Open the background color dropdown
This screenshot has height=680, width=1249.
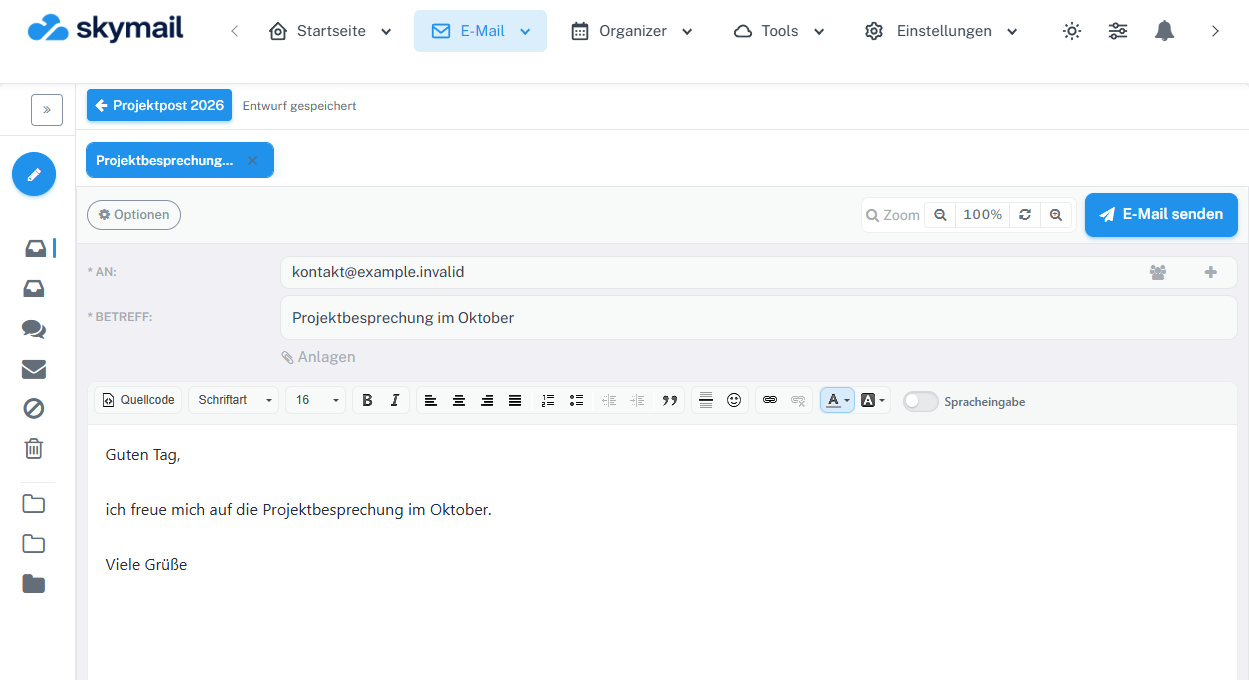pyautogui.click(x=873, y=400)
